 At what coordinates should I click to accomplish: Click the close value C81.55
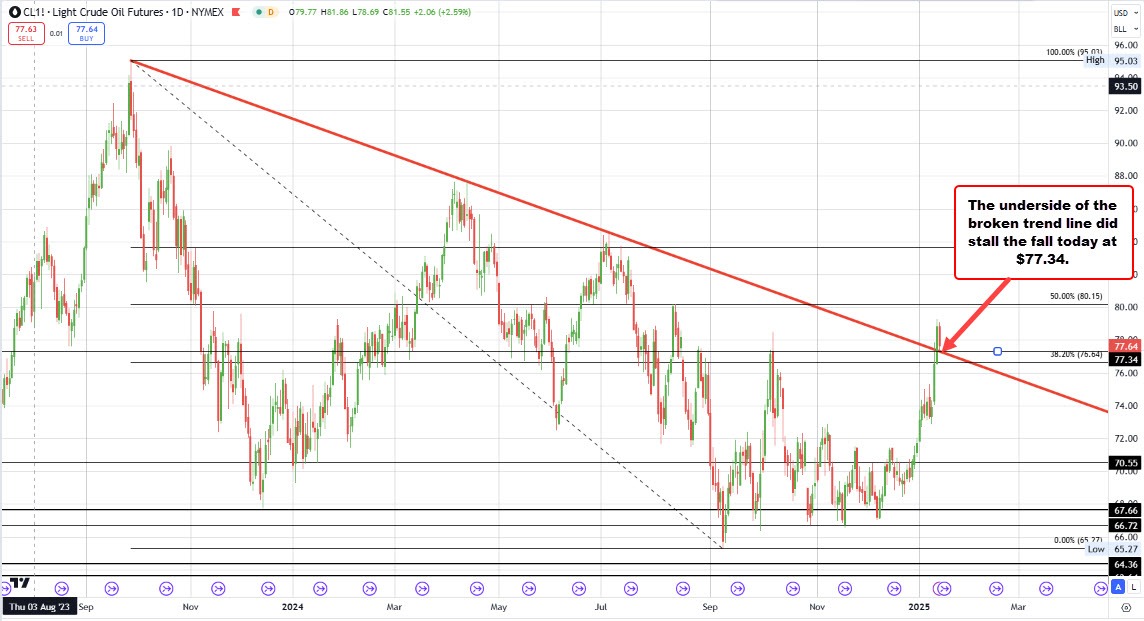(397, 12)
